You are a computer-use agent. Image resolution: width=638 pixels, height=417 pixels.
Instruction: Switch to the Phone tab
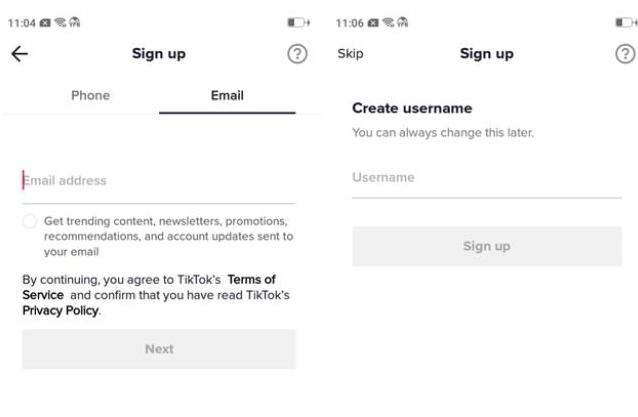pyautogui.click(x=90, y=96)
